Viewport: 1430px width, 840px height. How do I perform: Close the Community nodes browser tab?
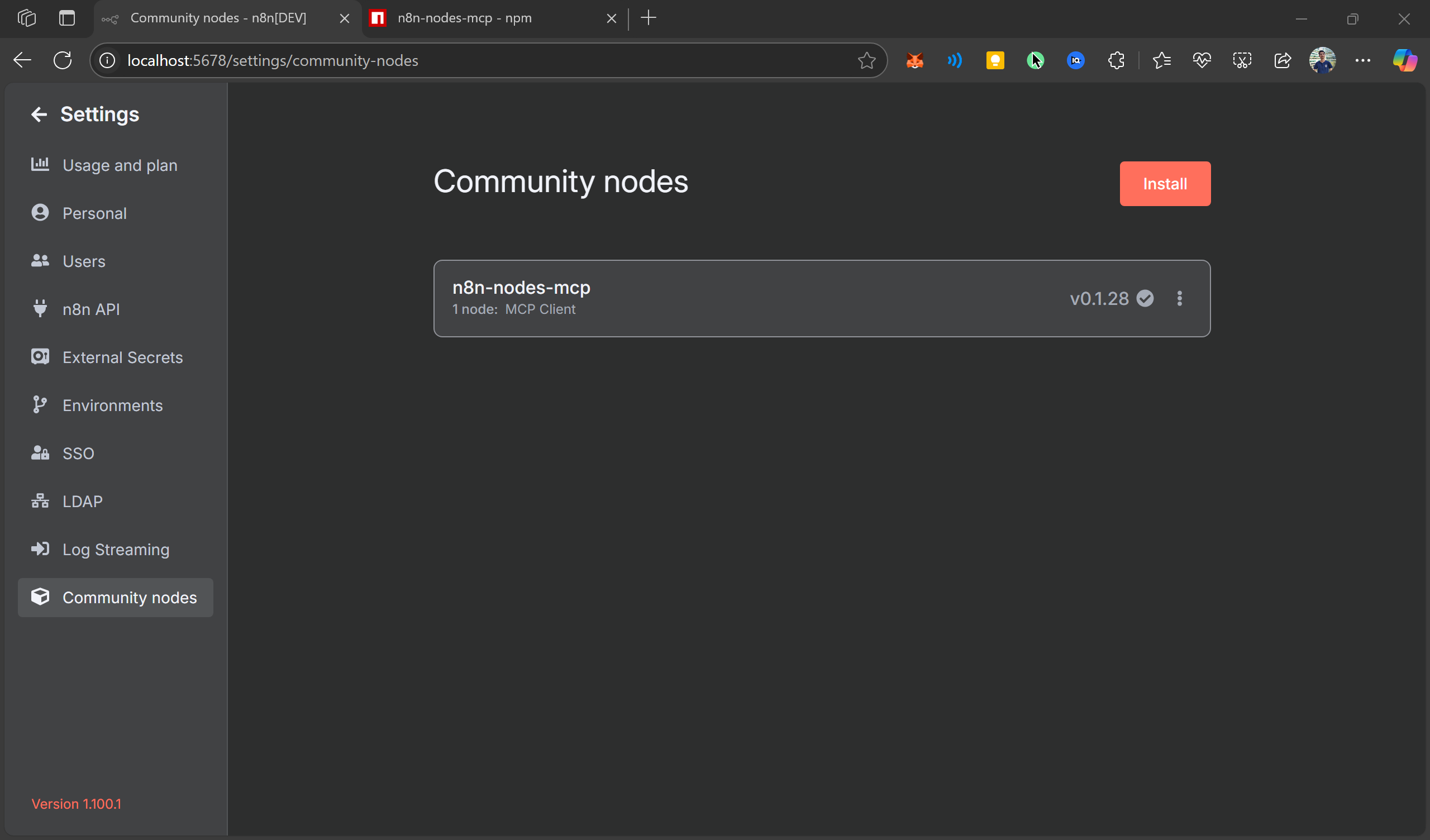(345, 19)
